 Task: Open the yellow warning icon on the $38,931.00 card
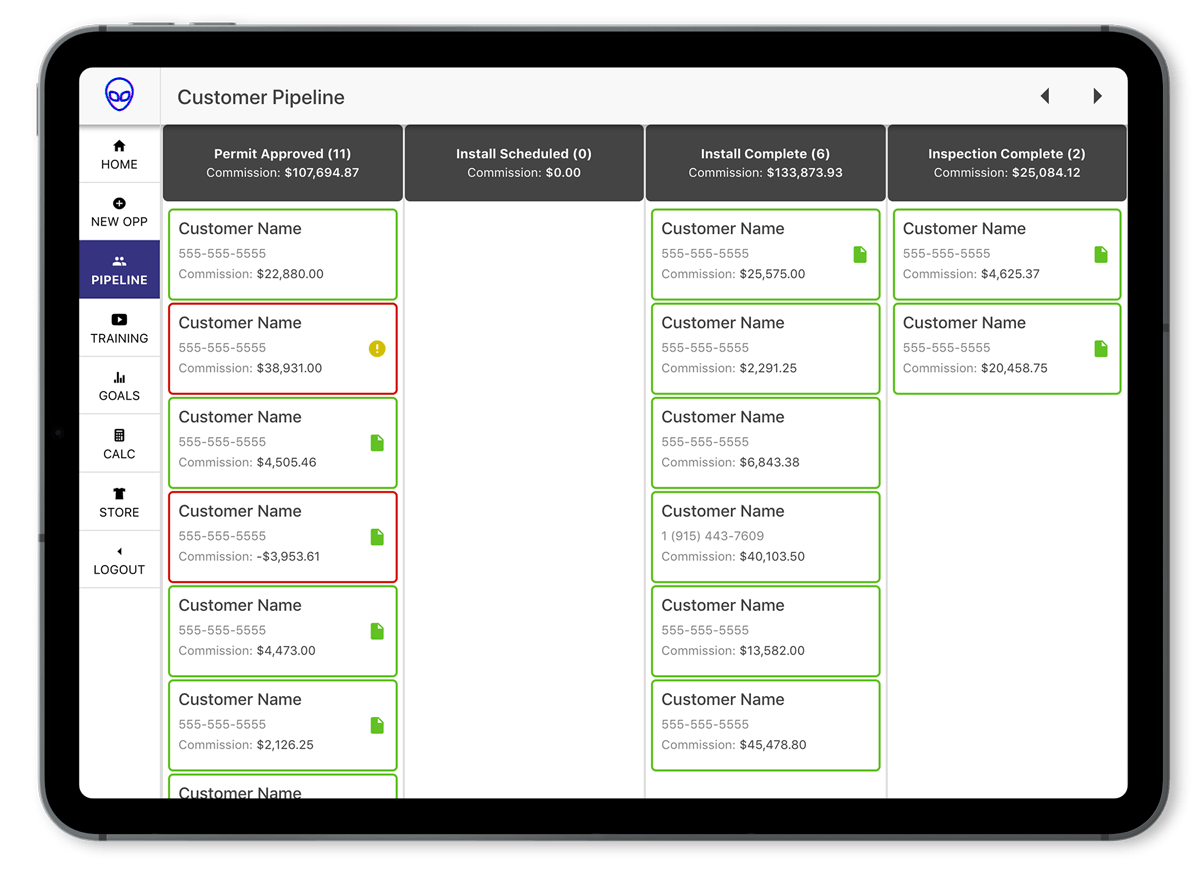click(377, 349)
